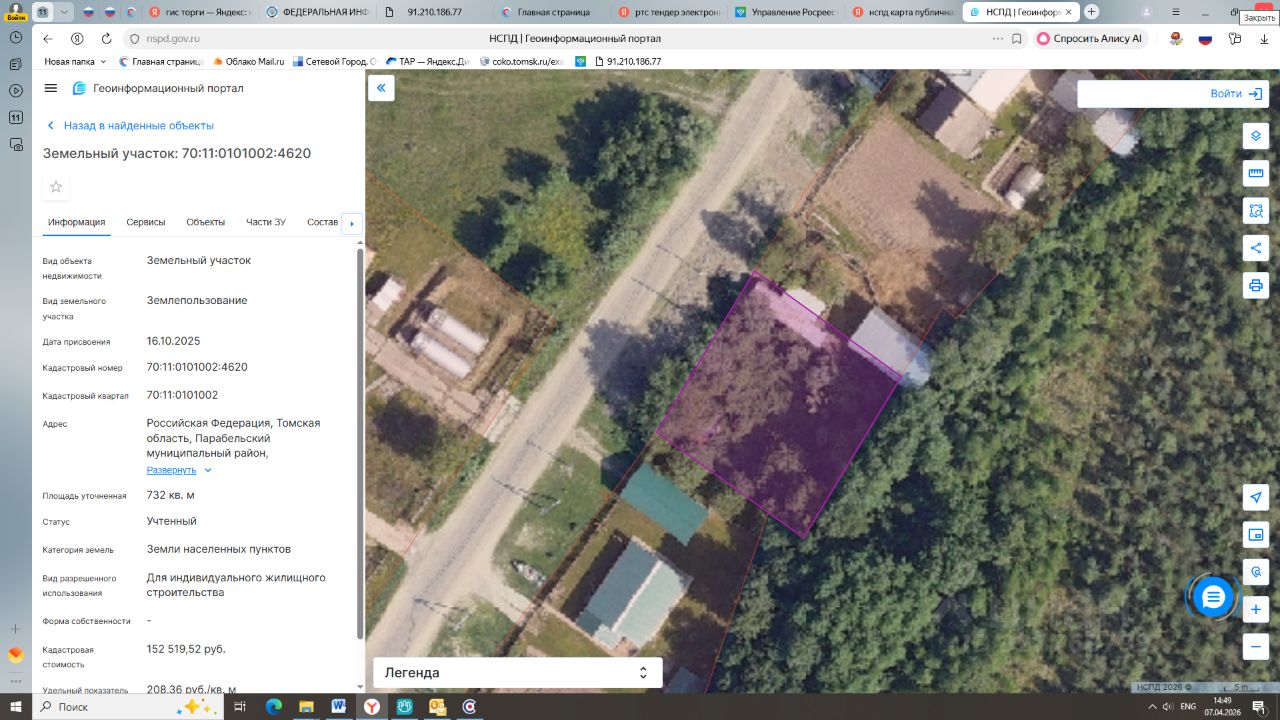Open the Облако Mail.ru bookmark
Viewport: 1280px width, 720px height.
pyautogui.click(x=248, y=61)
